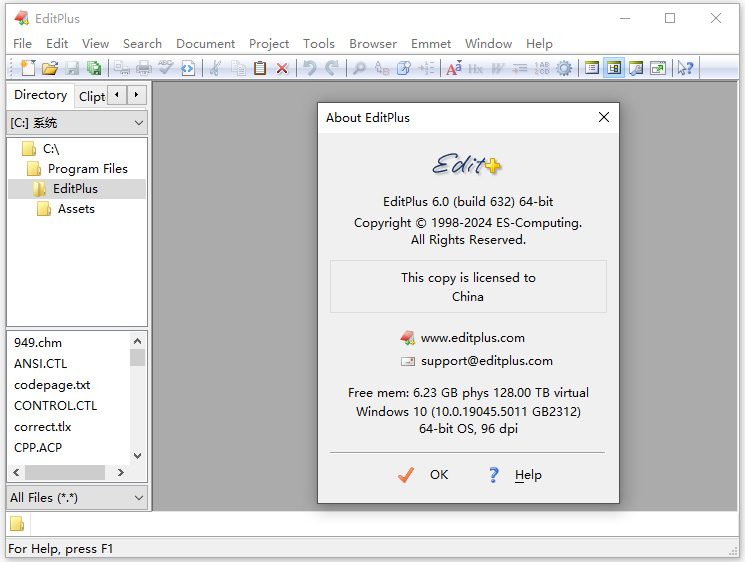Select the file ANSI.CTL
The image size is (745, 562).
[x=40, y=363]
